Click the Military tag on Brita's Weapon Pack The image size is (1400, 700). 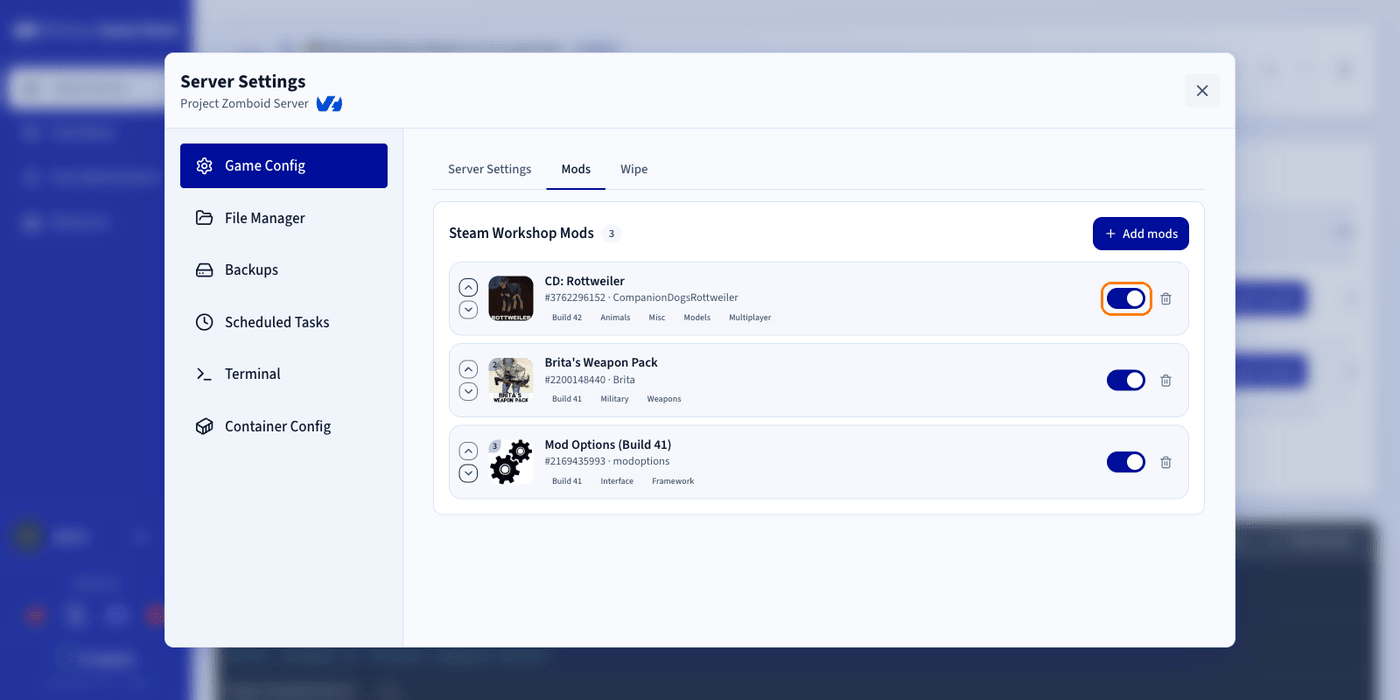click(x=615, y=399)
